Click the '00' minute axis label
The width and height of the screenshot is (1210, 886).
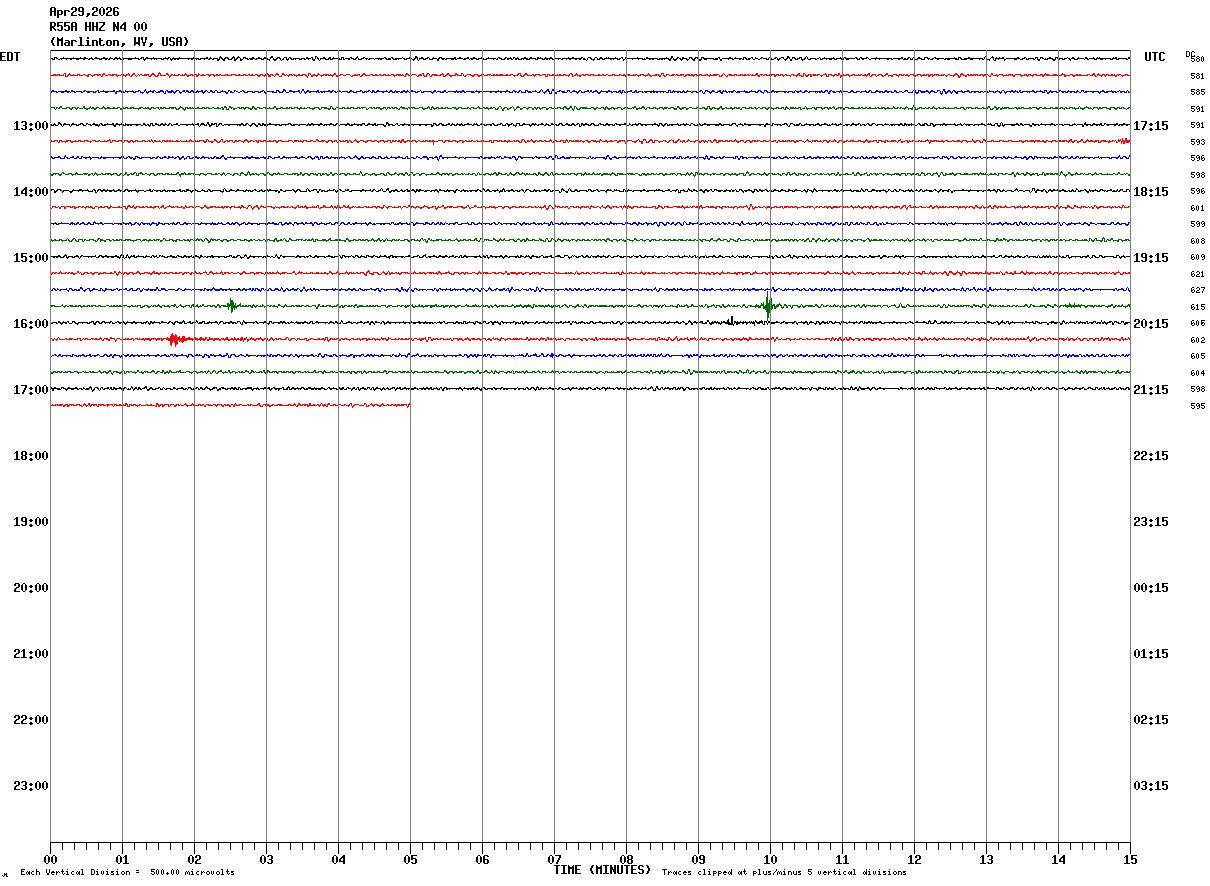[x=50, y=860]
